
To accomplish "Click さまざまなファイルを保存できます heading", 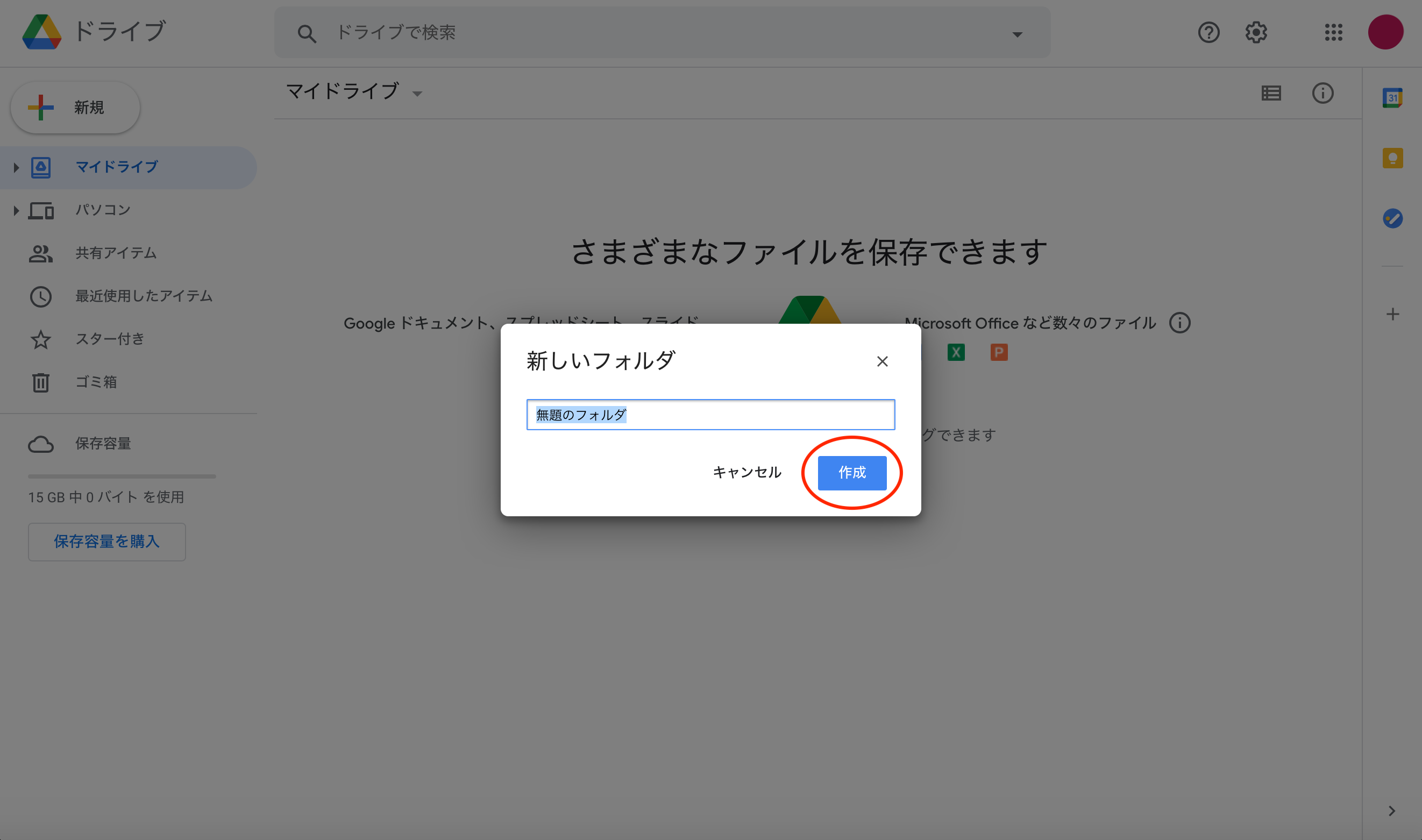I will (x=809, y=252).
